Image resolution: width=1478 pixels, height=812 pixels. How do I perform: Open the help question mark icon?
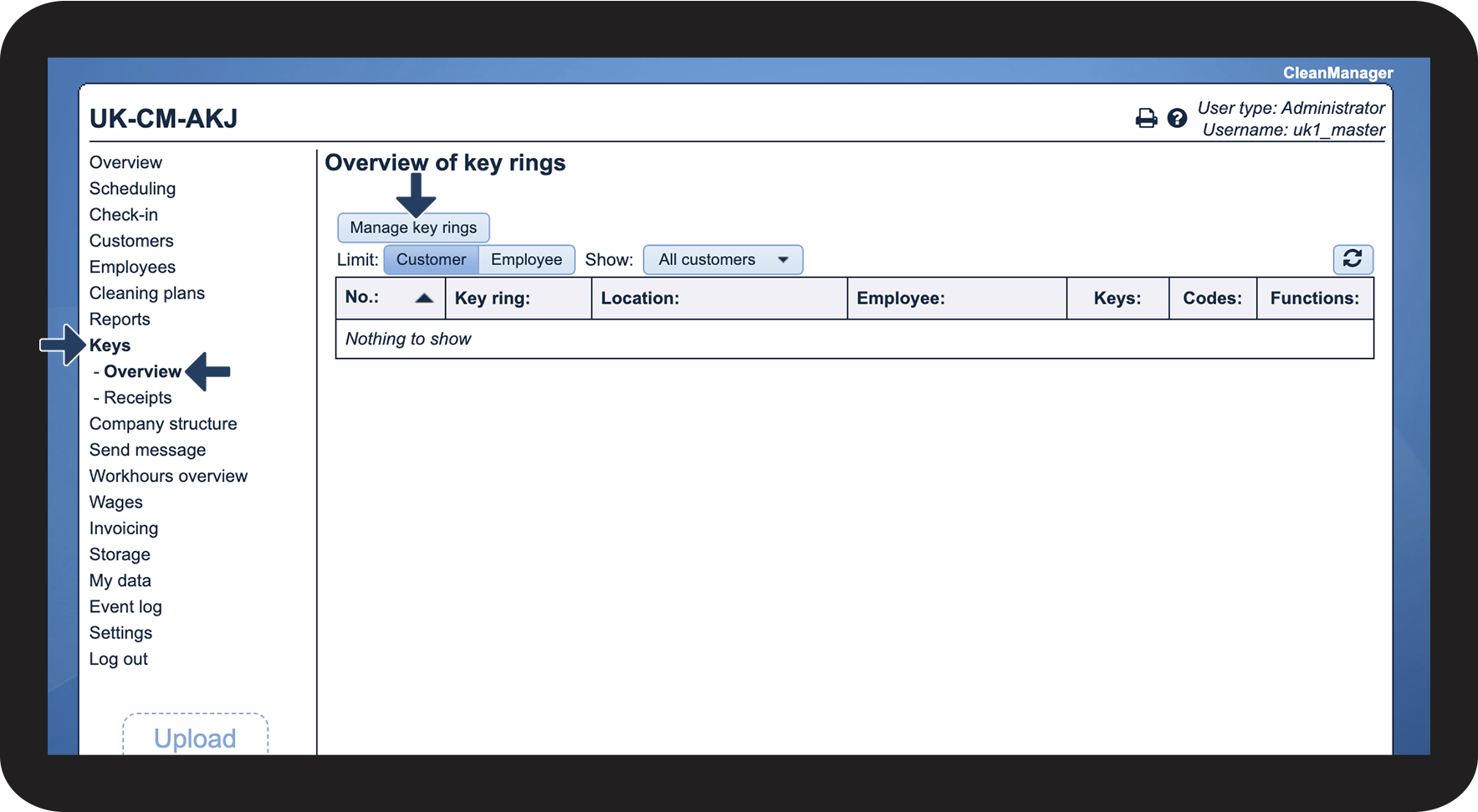[x=1177, y=118]
